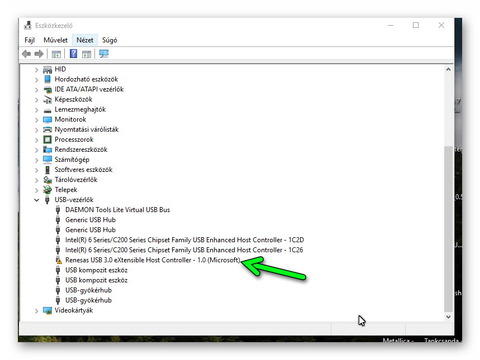This screenshot has width=480, height=360.
Task: Close the Eszközkezelő window
Action: (x=441, y=25)
